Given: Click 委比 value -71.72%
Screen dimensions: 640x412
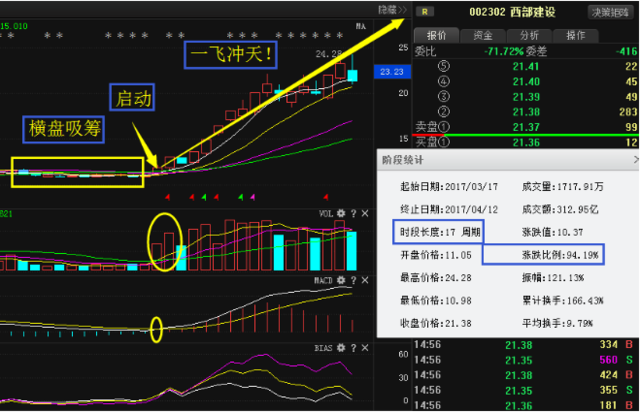Looking at the screenshot, I should tap(504, 51).
